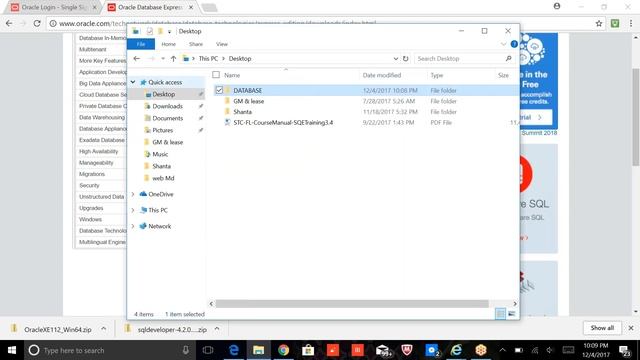Viewport: 640px width, 360px height.
Task: Open sqldeveloper zip download options arrow
Action: 217,329
